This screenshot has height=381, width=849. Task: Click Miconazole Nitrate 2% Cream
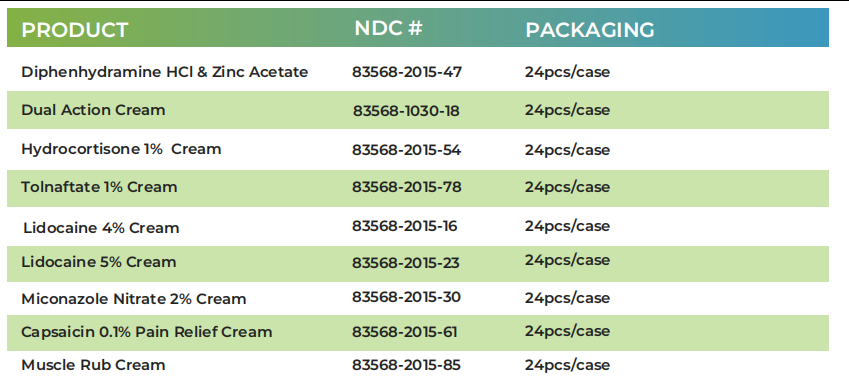(x=134, y=299)
